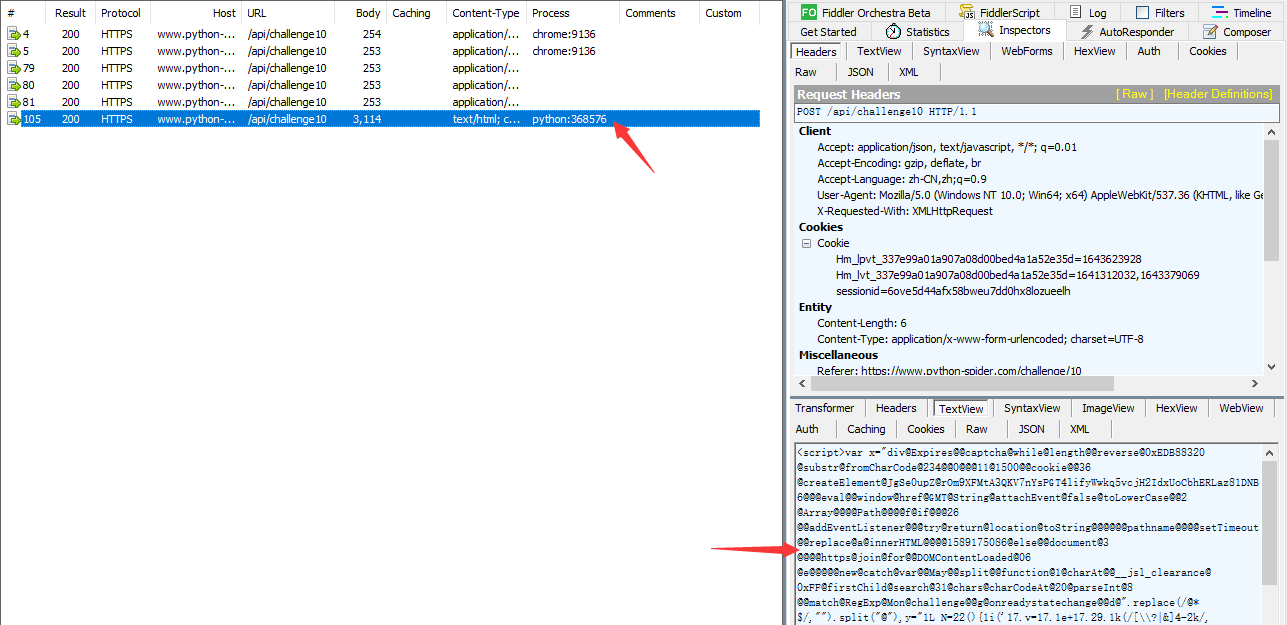Open the Fiddler Orchestra Beta tab icon

(x=808, y=12)
